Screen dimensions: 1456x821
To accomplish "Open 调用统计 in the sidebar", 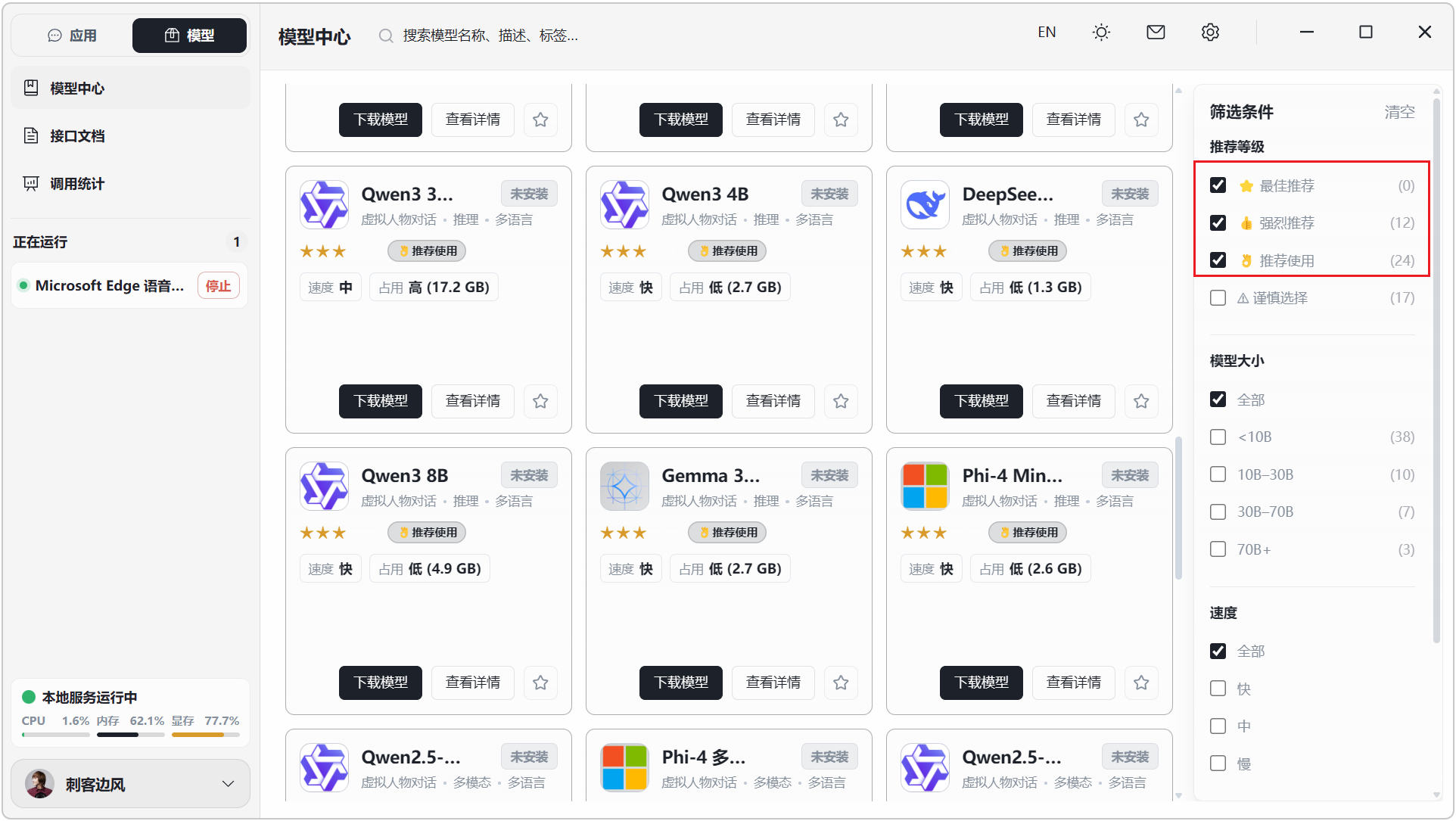I will tap(130, 183).
